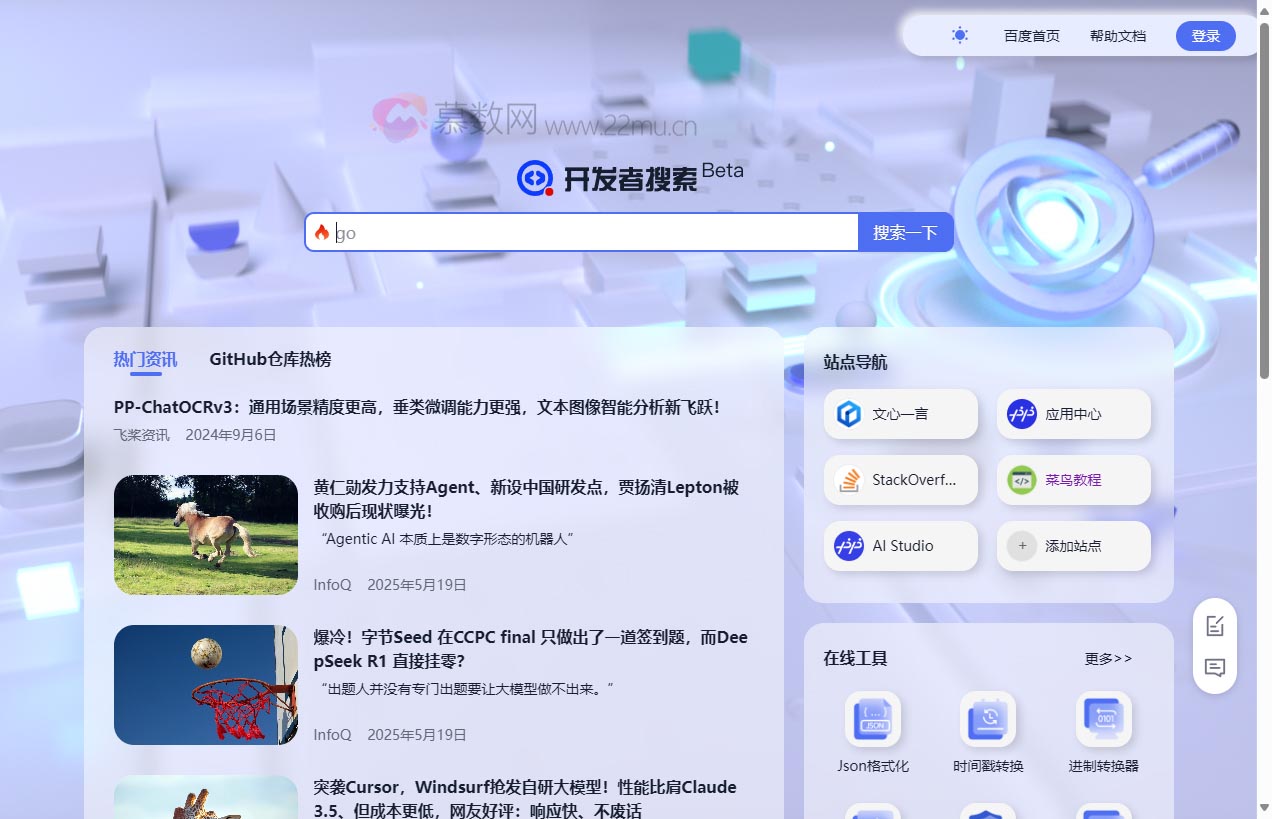Toggle the theme sun icon in top bar
Screen dimensions: 1272x819
point(958,35)
